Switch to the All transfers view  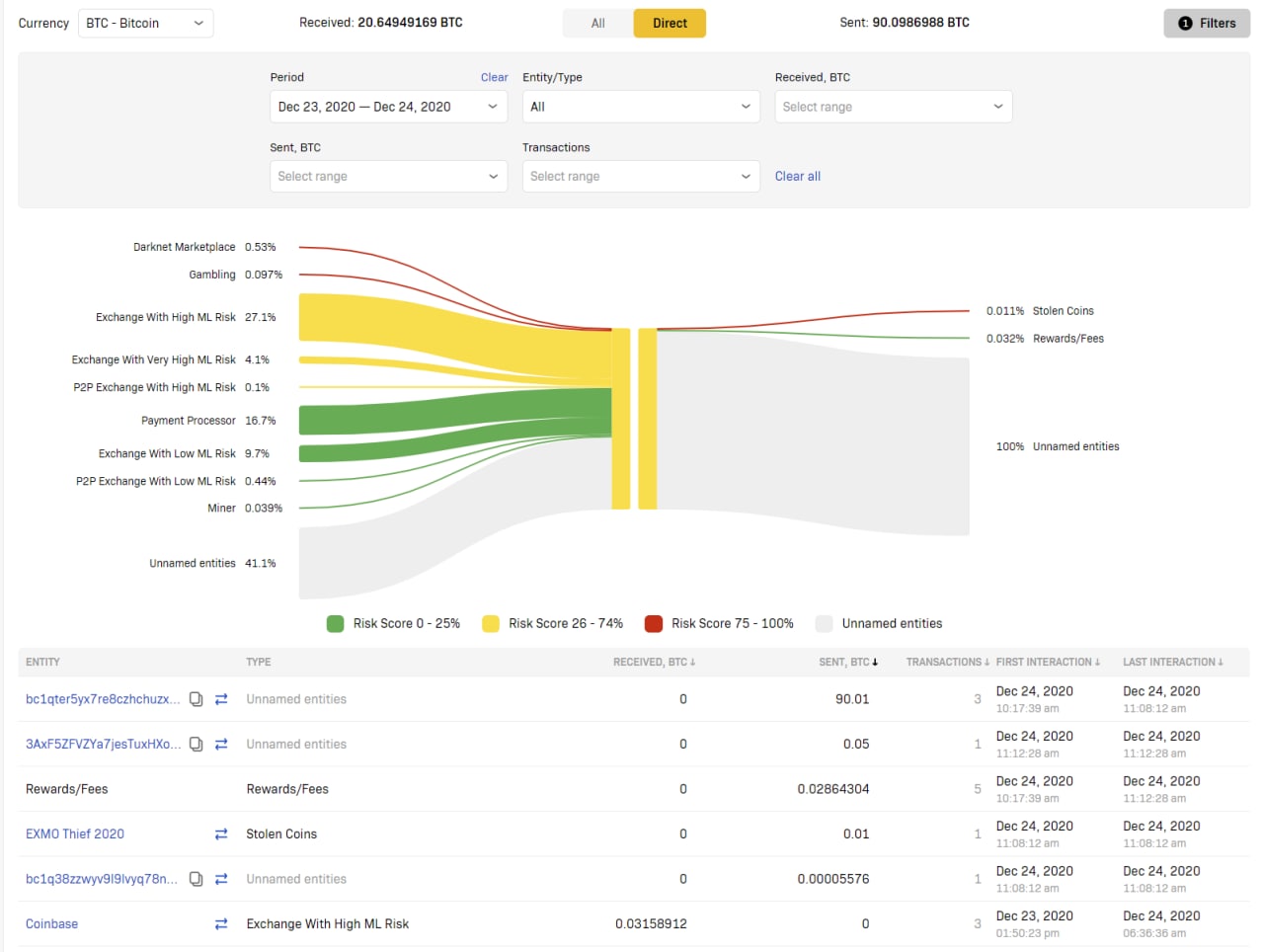point(597,24)
